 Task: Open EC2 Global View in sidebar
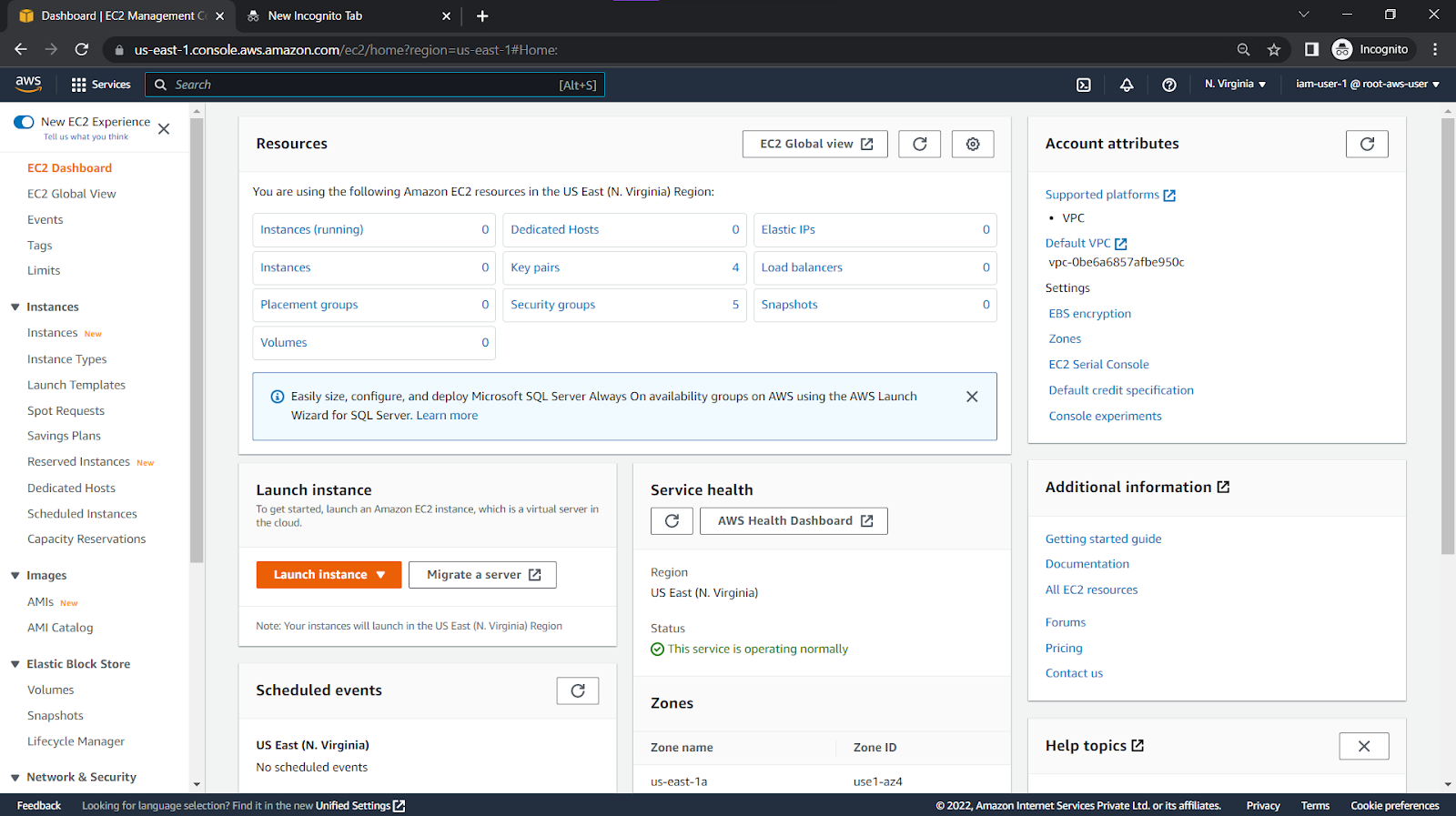coord(72,194)
